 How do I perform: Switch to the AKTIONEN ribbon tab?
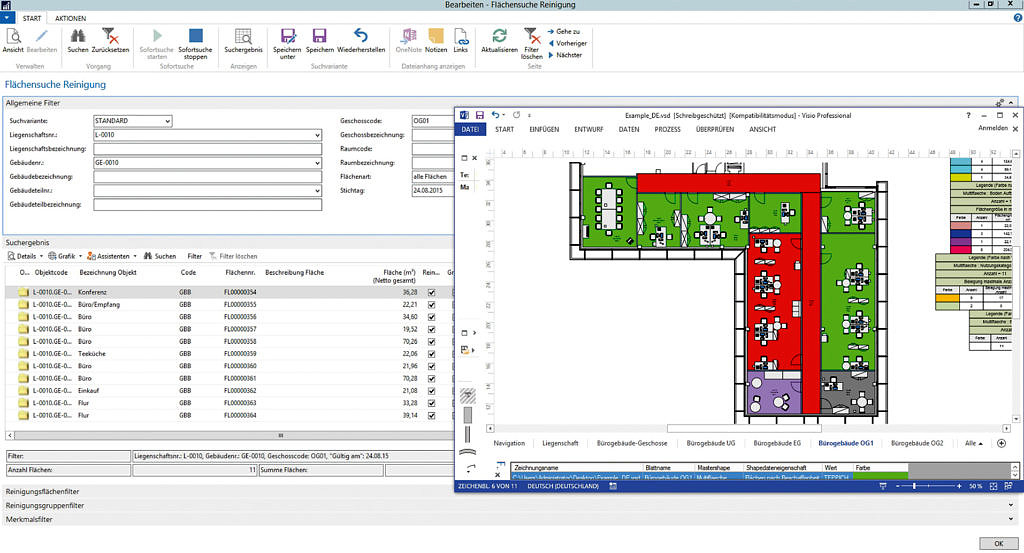click(70, 18)
